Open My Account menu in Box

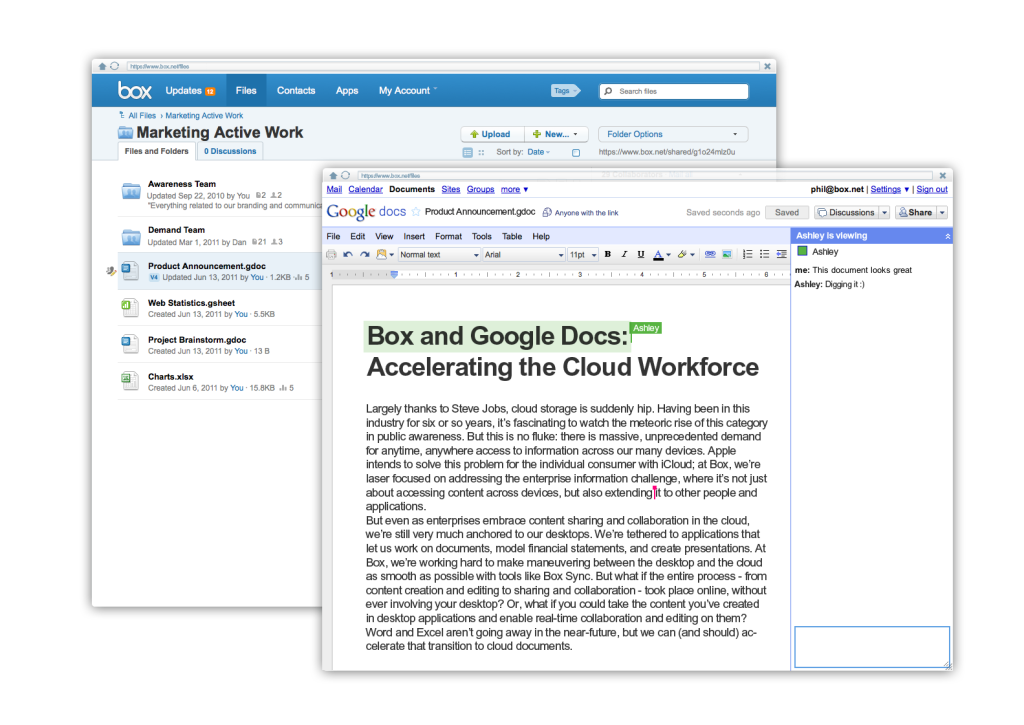click(408, 91)
